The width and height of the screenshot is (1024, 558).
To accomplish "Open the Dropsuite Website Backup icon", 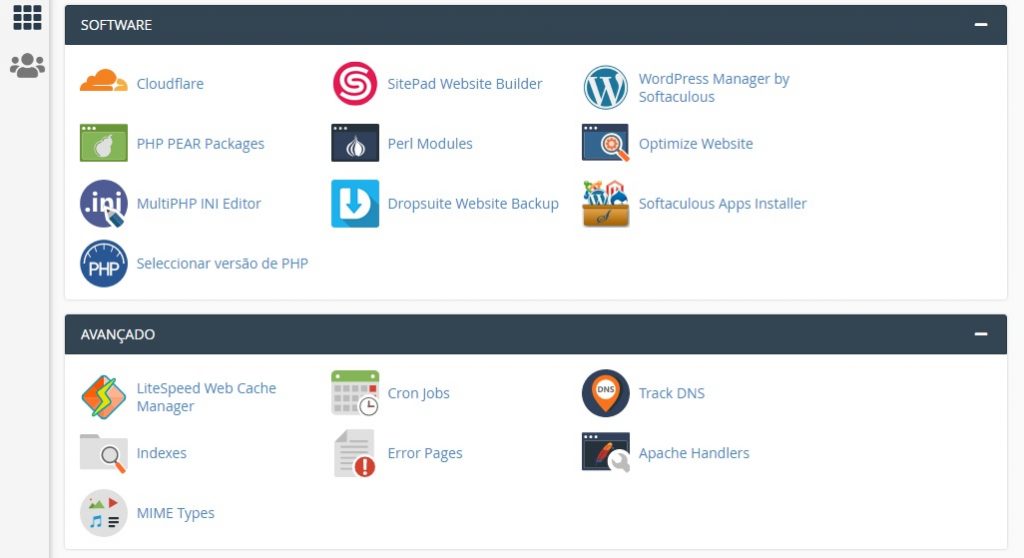I will (355, 203).
